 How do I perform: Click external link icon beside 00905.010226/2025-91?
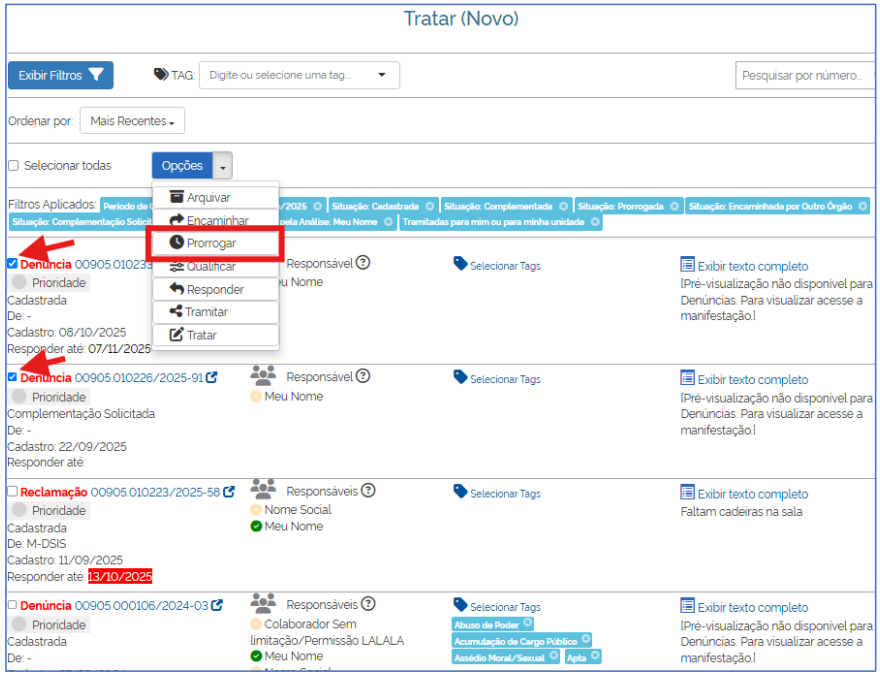tap(212, 378)
